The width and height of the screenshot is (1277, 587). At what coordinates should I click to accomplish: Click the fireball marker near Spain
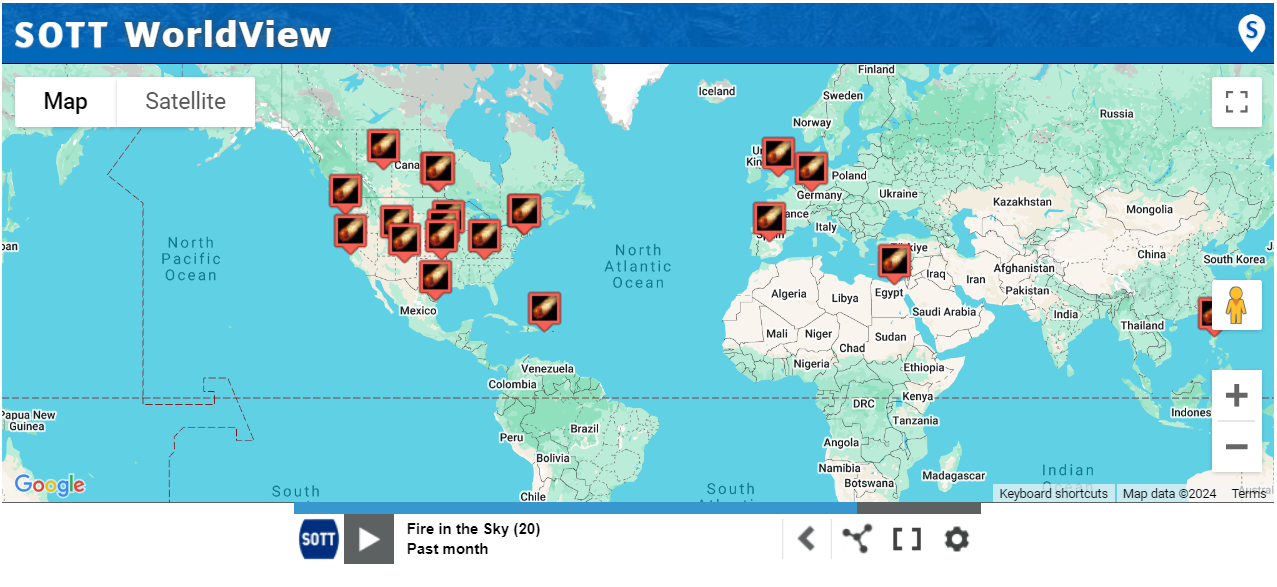[769, 219]
